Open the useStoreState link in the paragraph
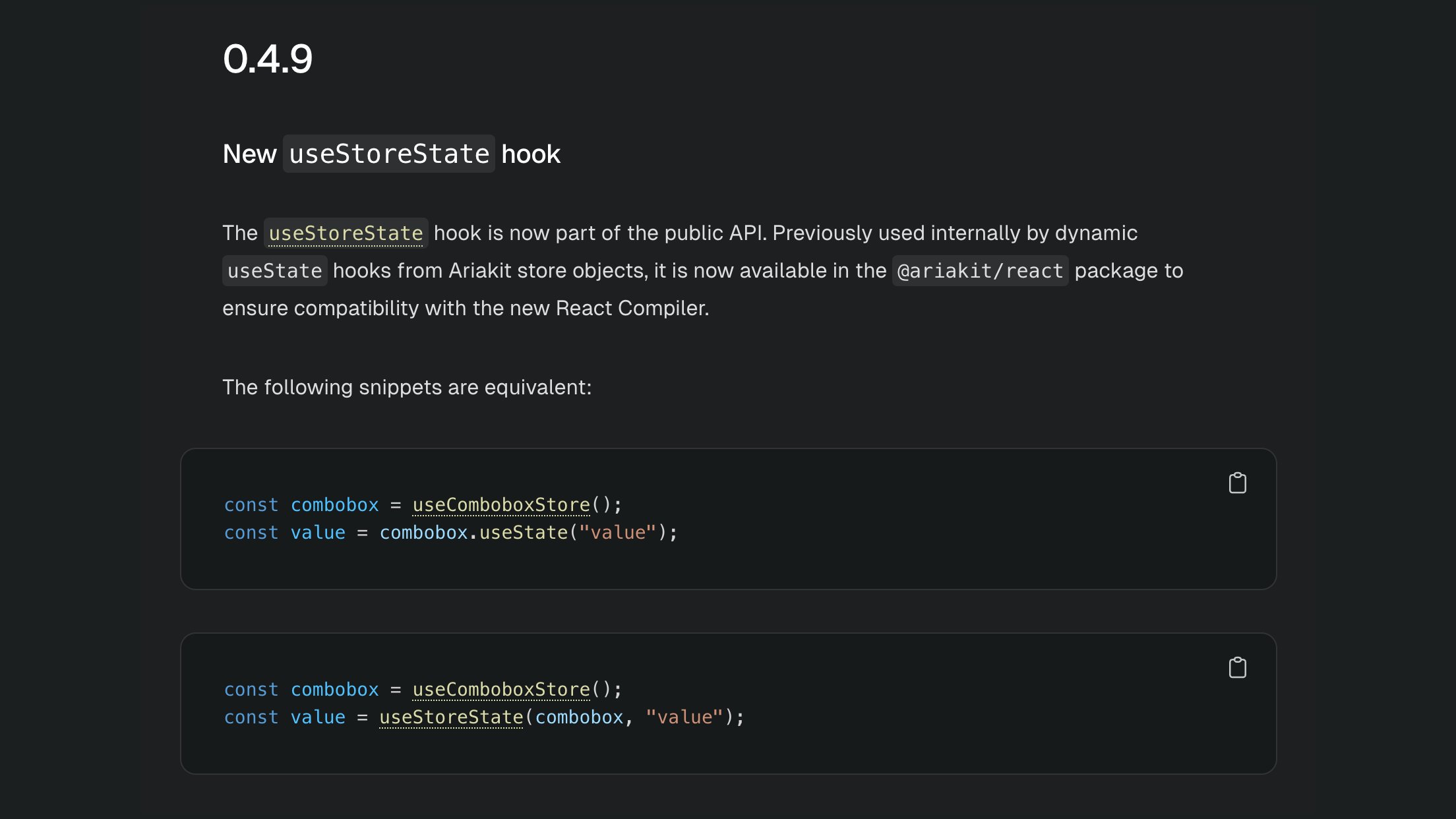The image size is (1456, 819). 346,233
